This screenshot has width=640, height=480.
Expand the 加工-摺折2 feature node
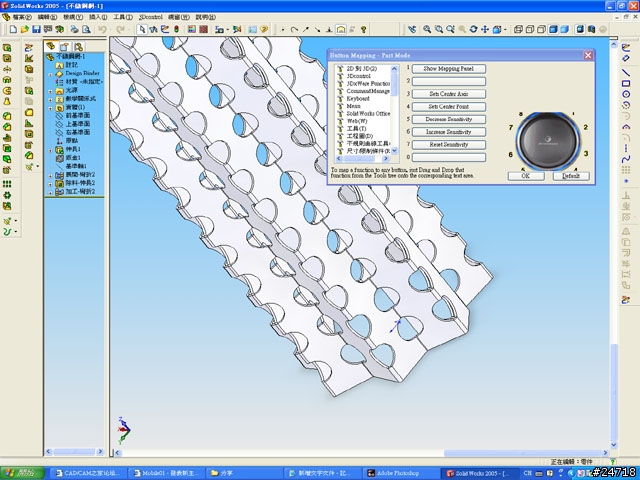51,192
